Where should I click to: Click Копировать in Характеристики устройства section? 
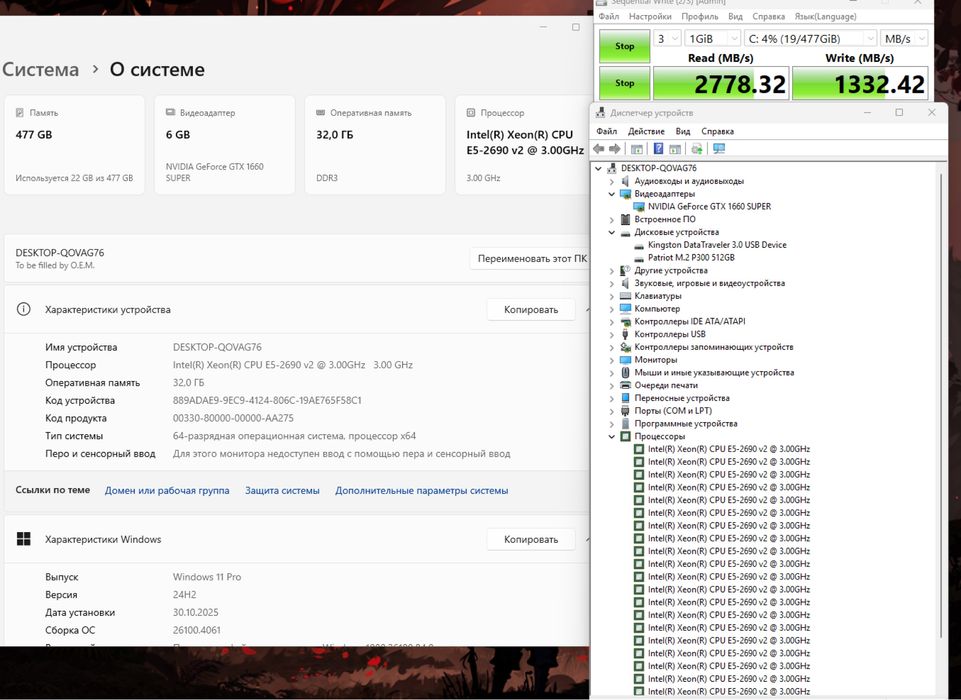tap(531, 310)
